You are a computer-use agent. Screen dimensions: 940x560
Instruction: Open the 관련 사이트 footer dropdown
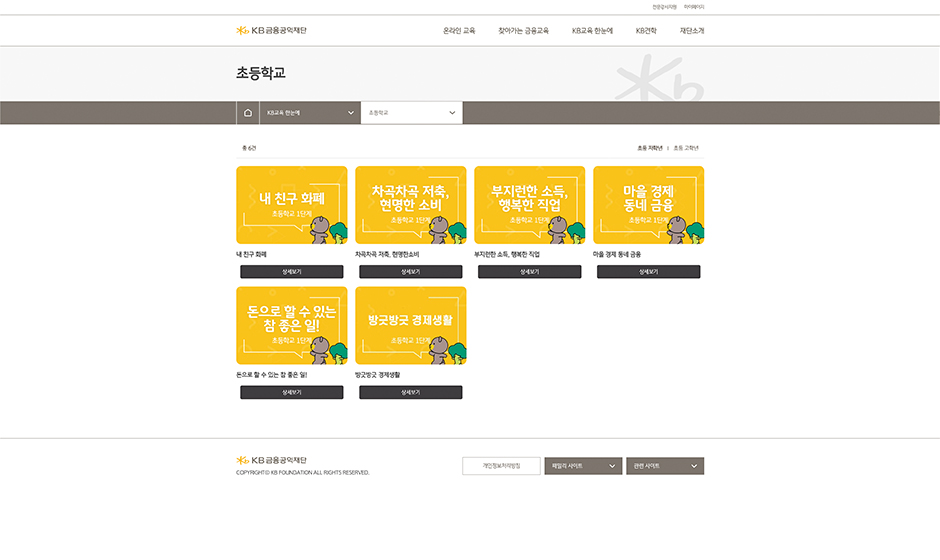pyautogui.click(x=665, y=466)
